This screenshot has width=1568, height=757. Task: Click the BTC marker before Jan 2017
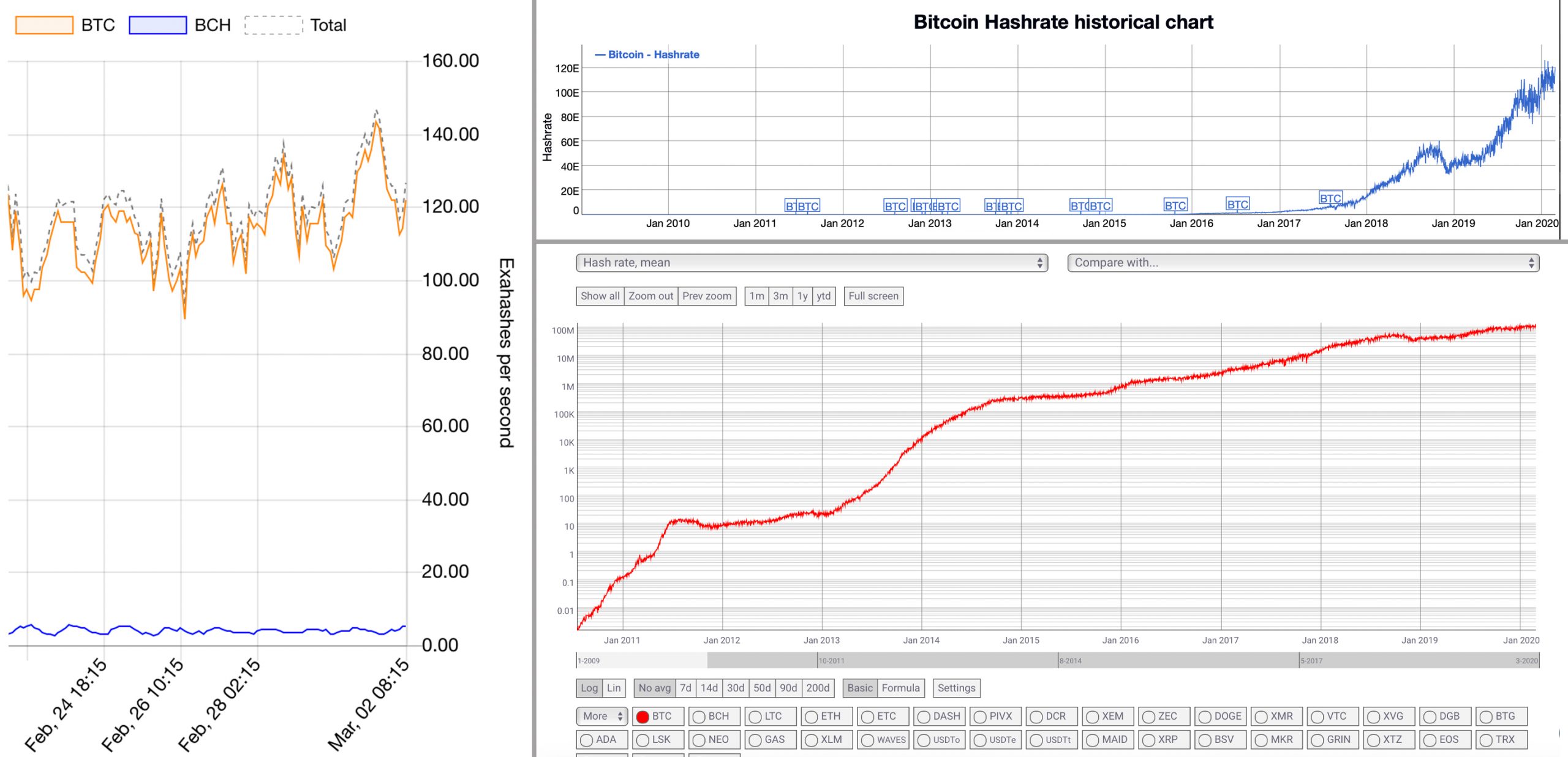[1237, 205]
